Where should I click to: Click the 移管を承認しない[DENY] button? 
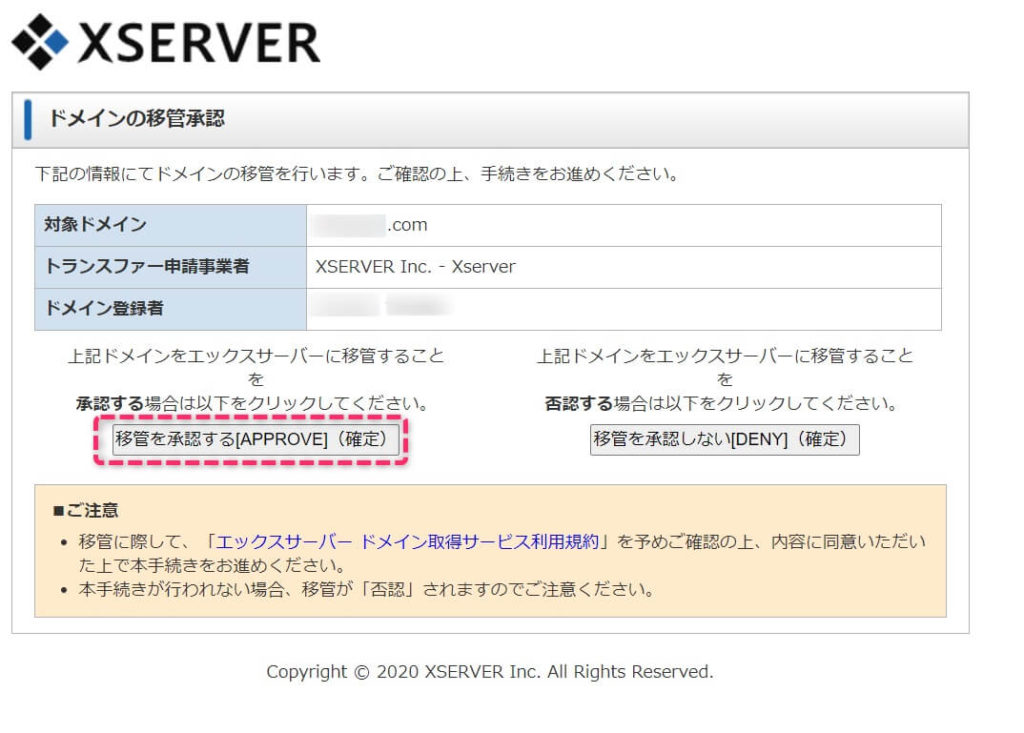(724, 439)
